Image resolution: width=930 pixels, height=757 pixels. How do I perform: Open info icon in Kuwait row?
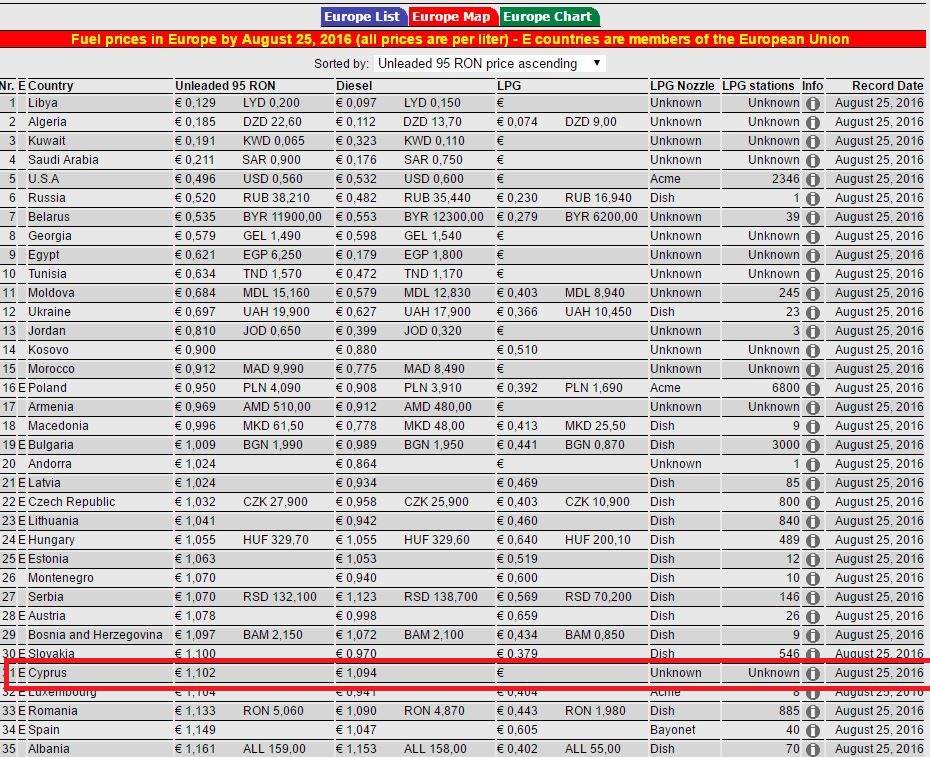coord(813,141)
